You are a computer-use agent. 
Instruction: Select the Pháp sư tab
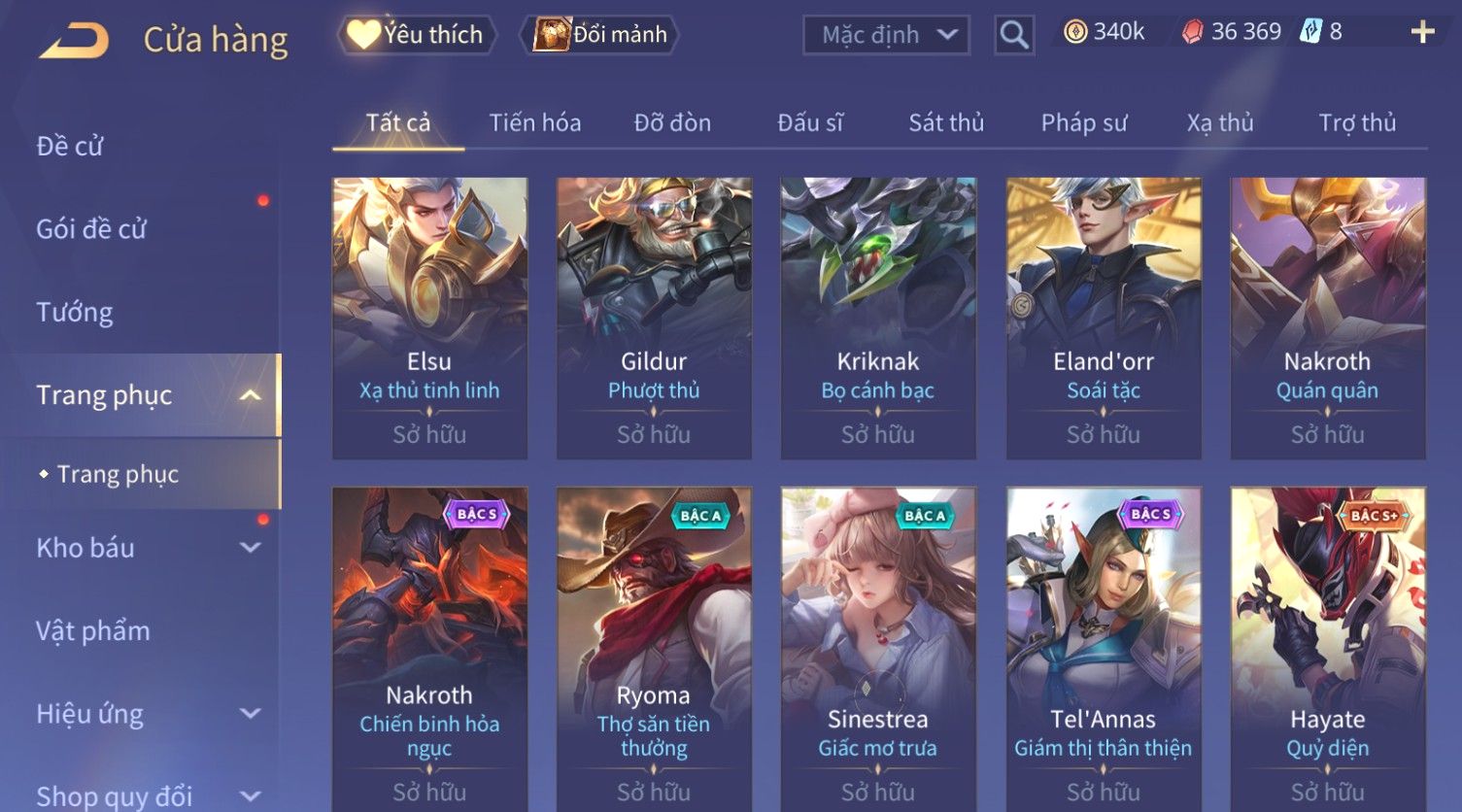[1084, 122]
